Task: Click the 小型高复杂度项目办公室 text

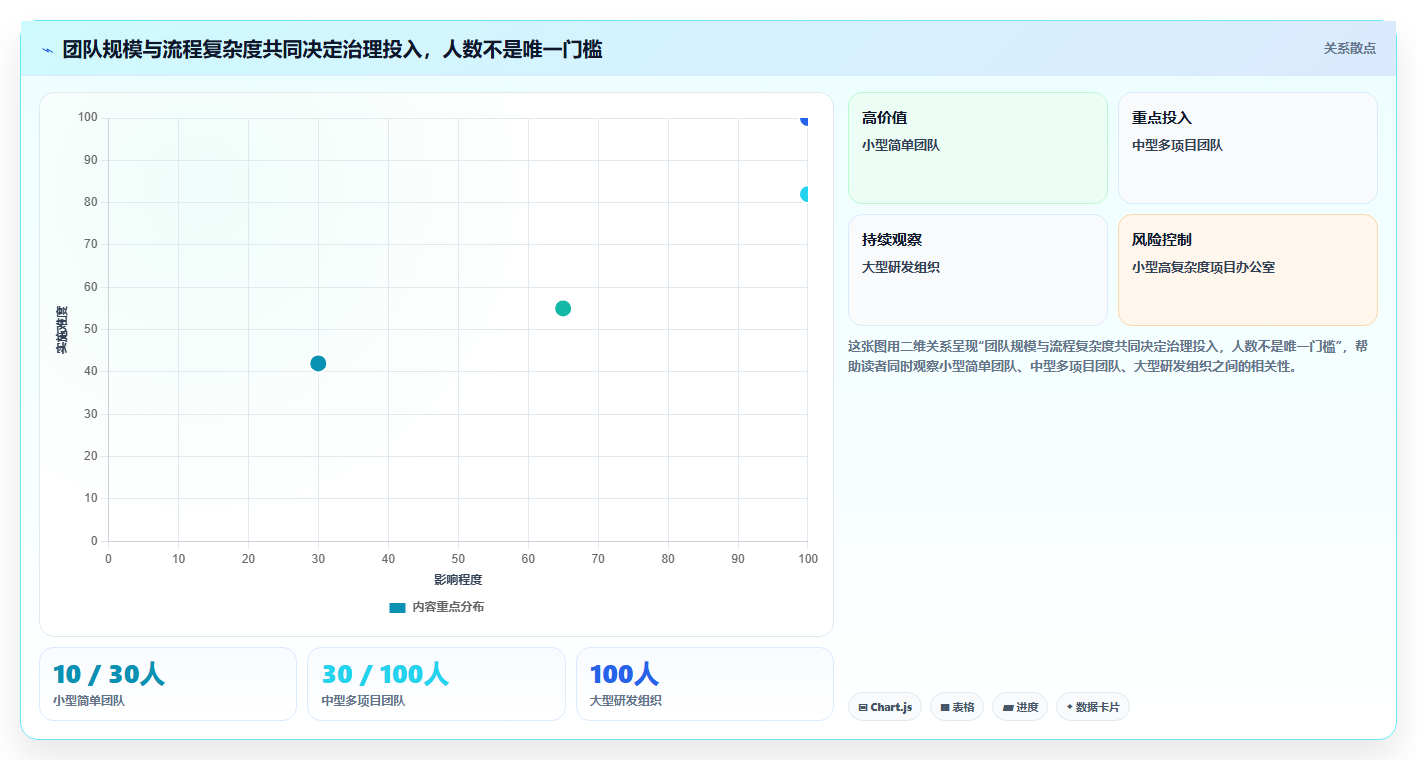Action: click(1203, 267)
